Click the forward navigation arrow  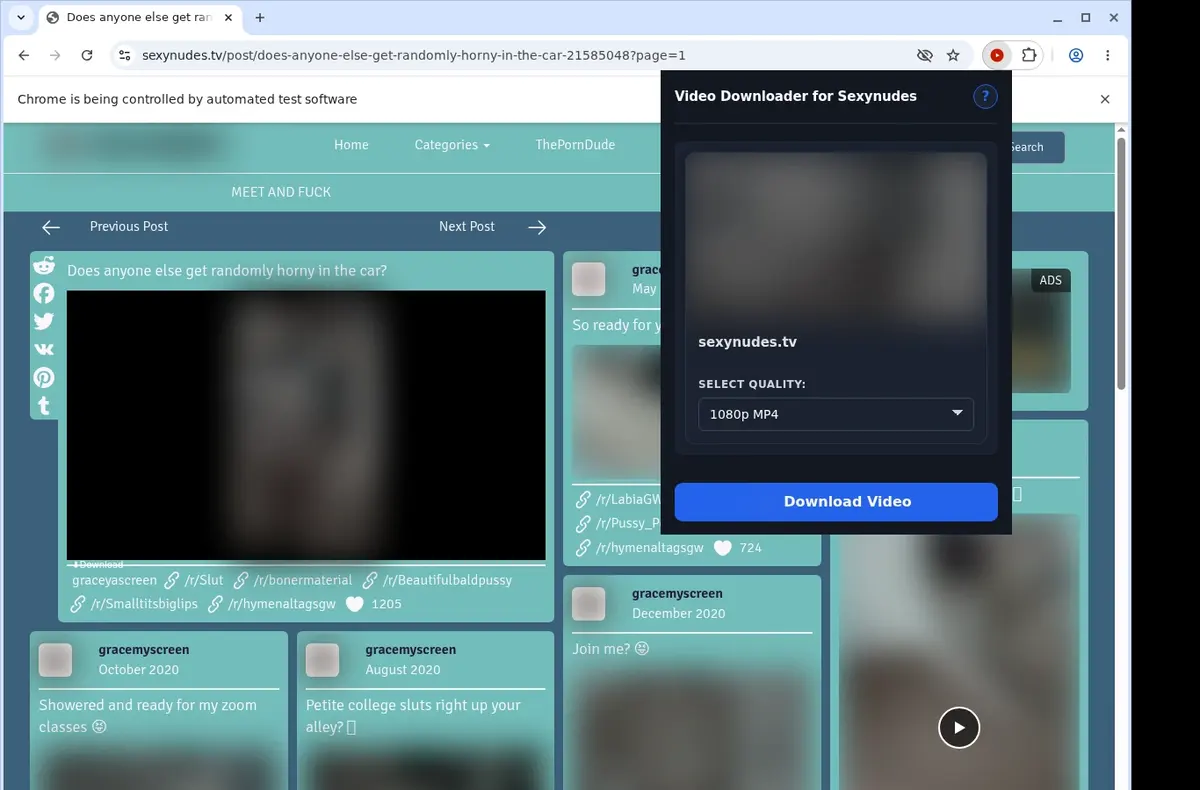tap(55, 56)
